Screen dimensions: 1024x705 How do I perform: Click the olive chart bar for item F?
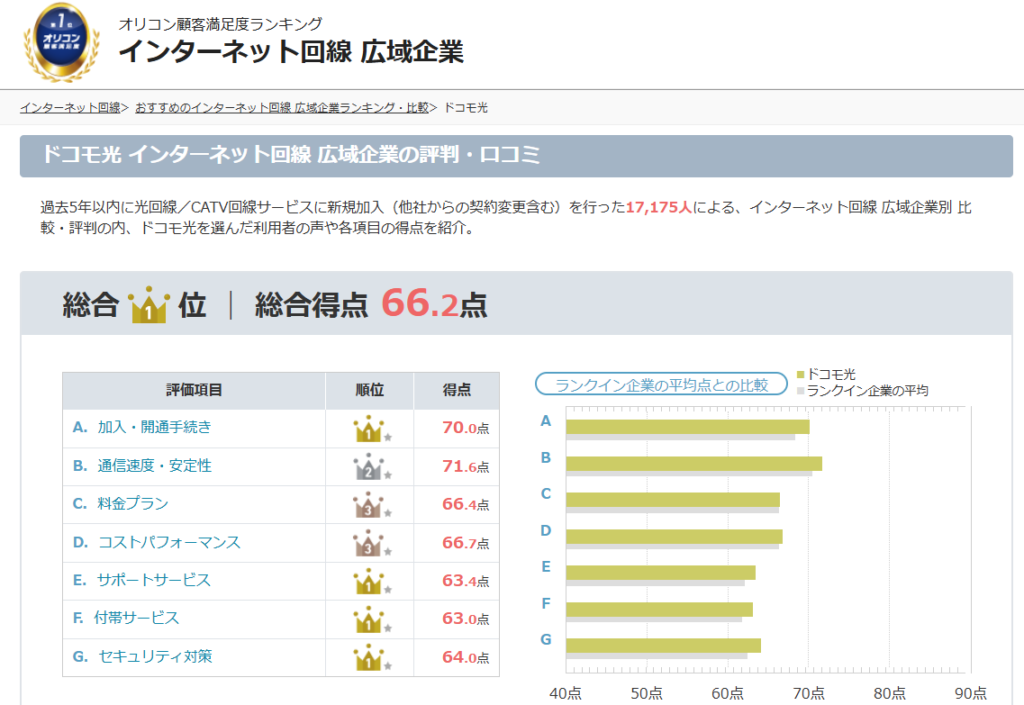[660, 609]
